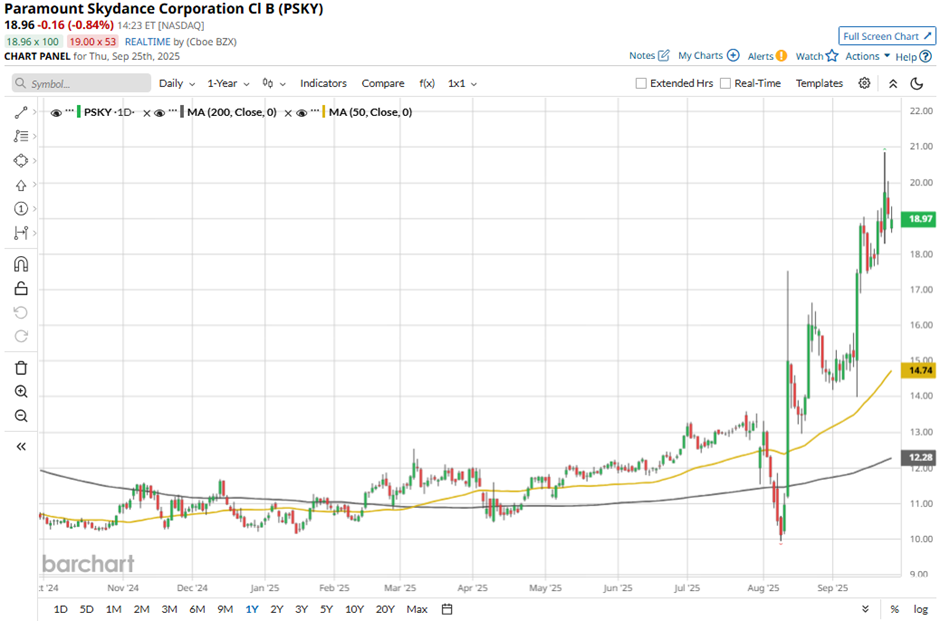940x621 pixels.
Task: Open Compare menu
Action: [x=382, y=83]
